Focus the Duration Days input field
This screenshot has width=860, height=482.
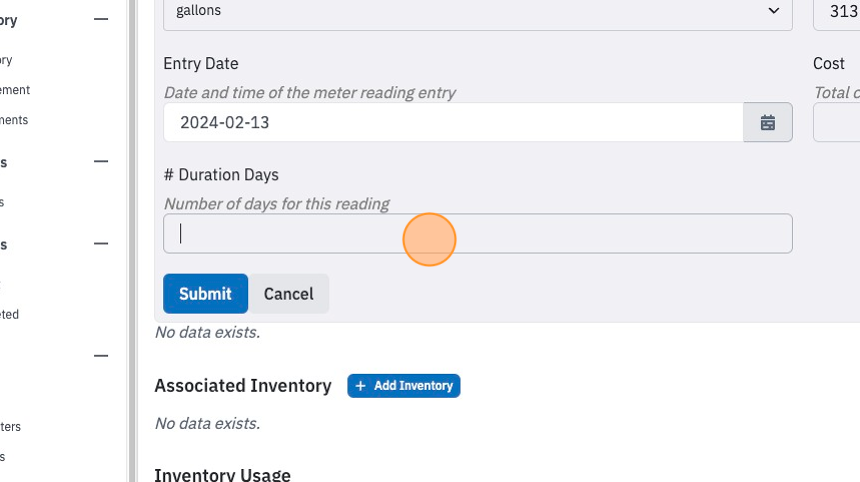[478, 234]
